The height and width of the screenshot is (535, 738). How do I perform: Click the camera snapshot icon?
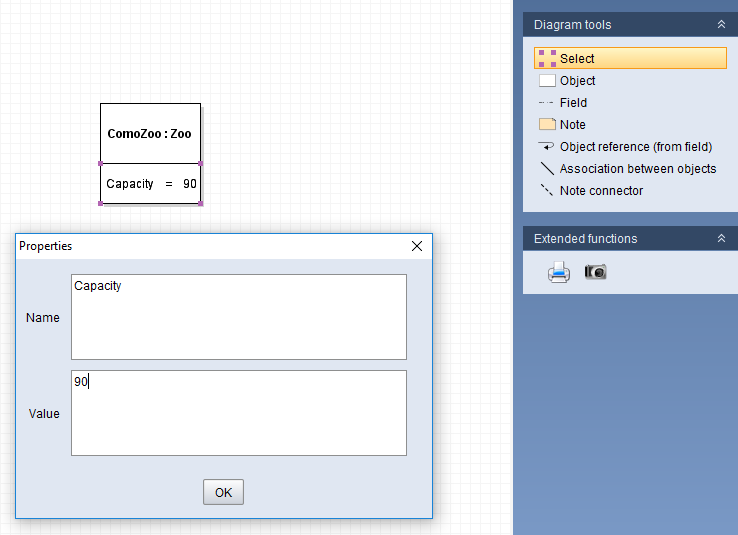click(x=595, y=272)
